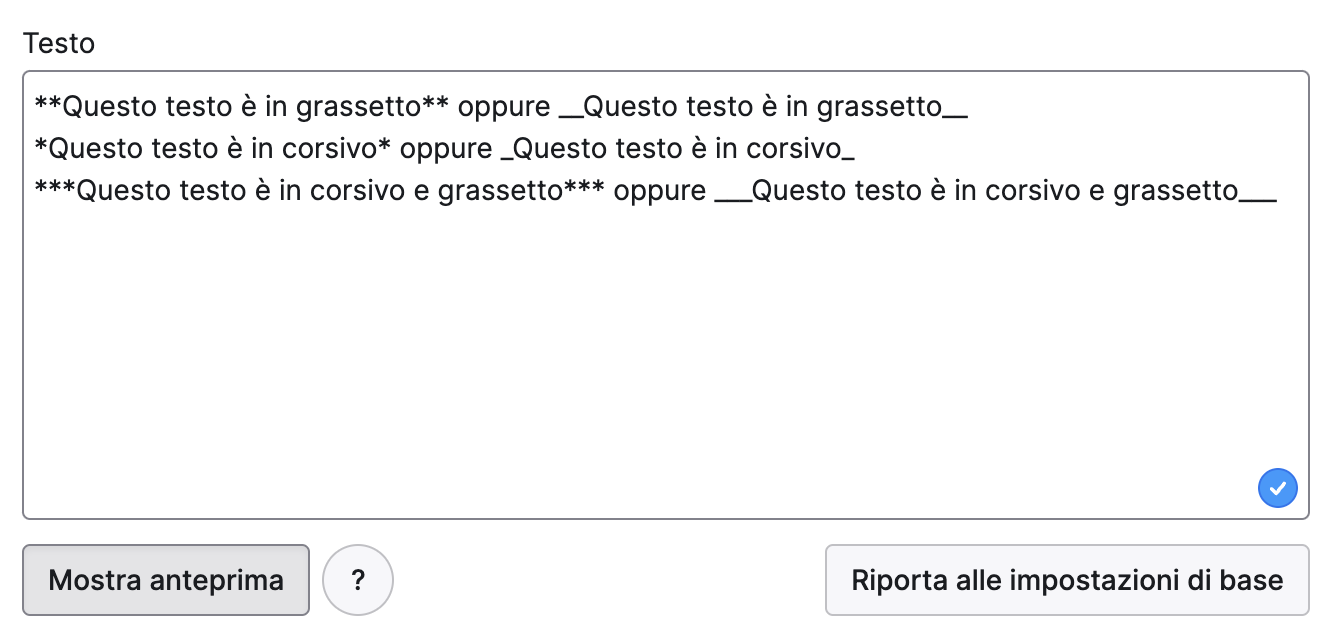Click 'grassetto__' at end of first line
1328x630 pixels.
coord(893,106)
